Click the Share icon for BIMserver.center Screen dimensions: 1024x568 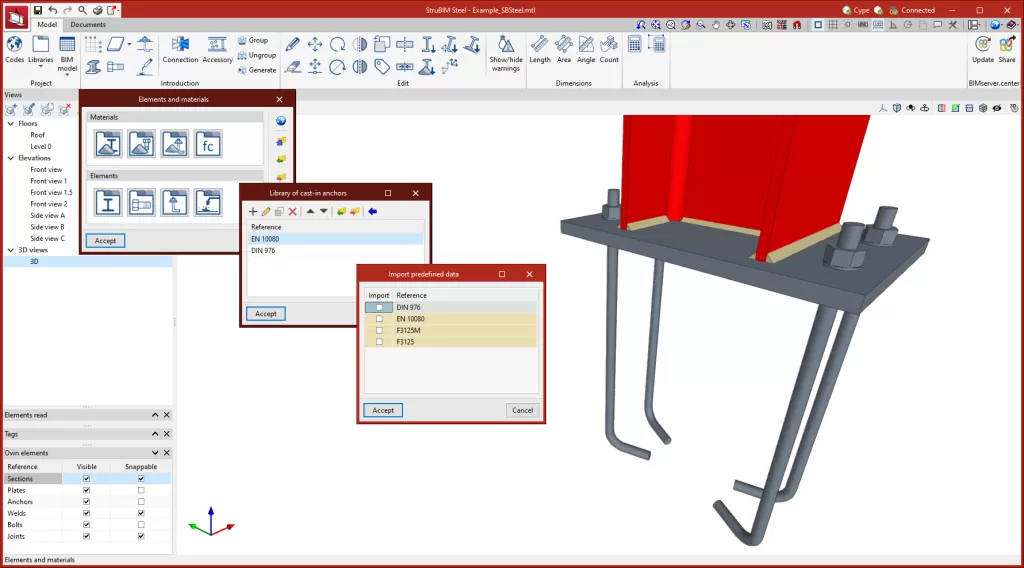1006,48
